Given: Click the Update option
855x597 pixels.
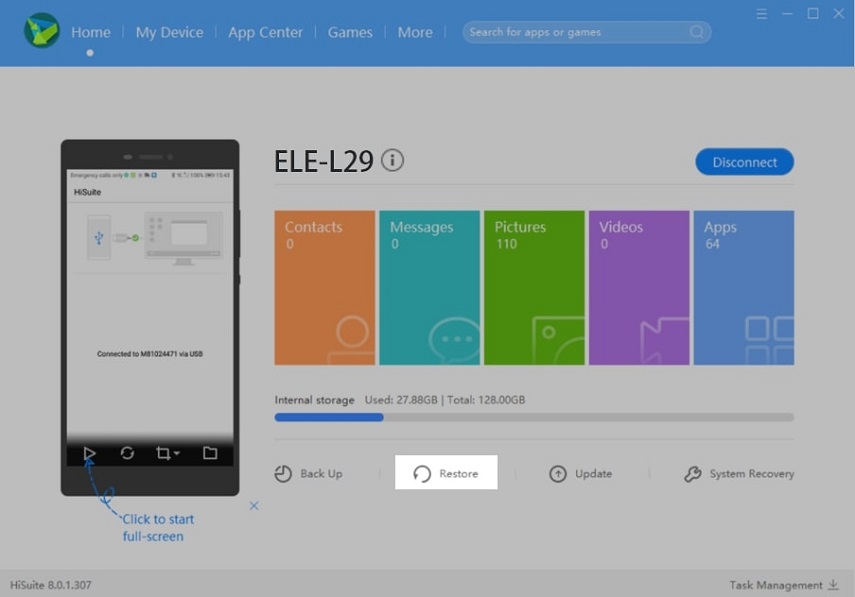Looking at the screenshot, I should click(x=581, y=474).
